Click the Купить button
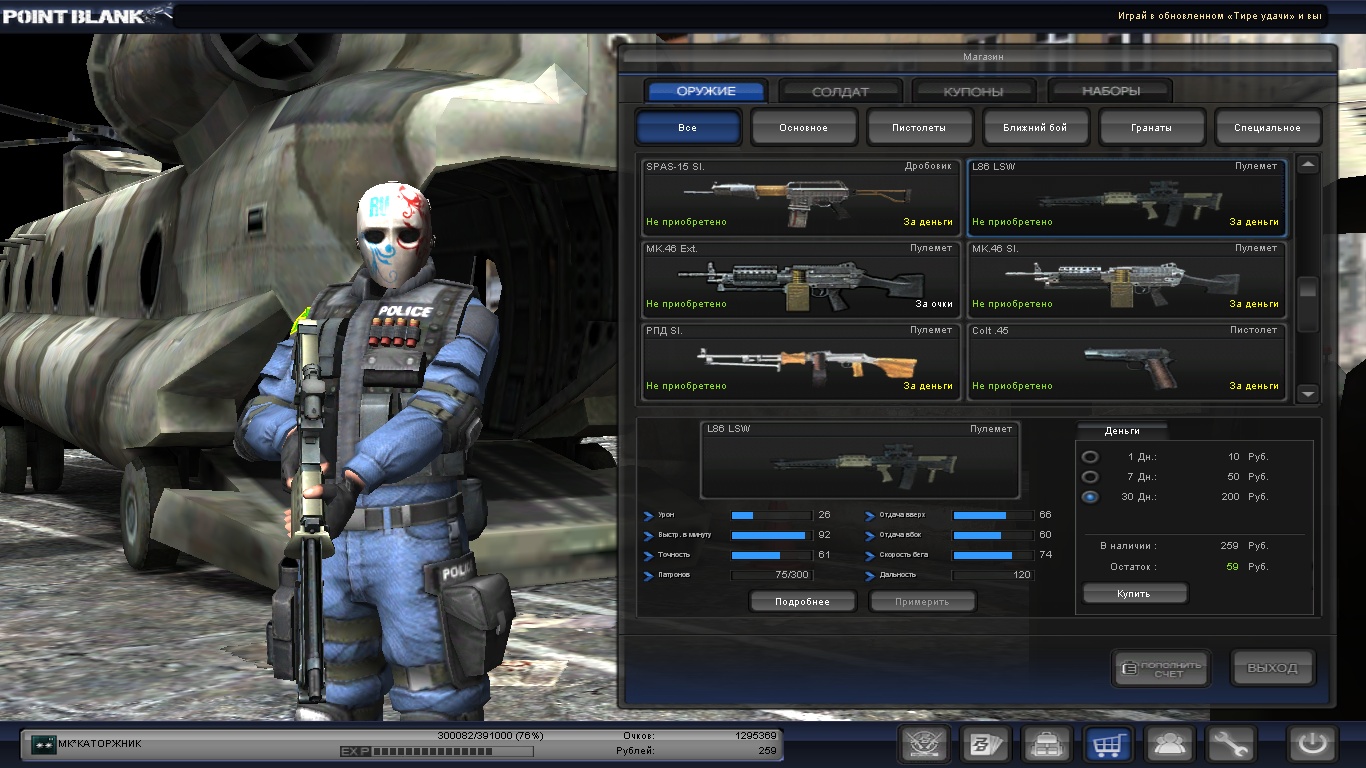 coord(1134,594)
